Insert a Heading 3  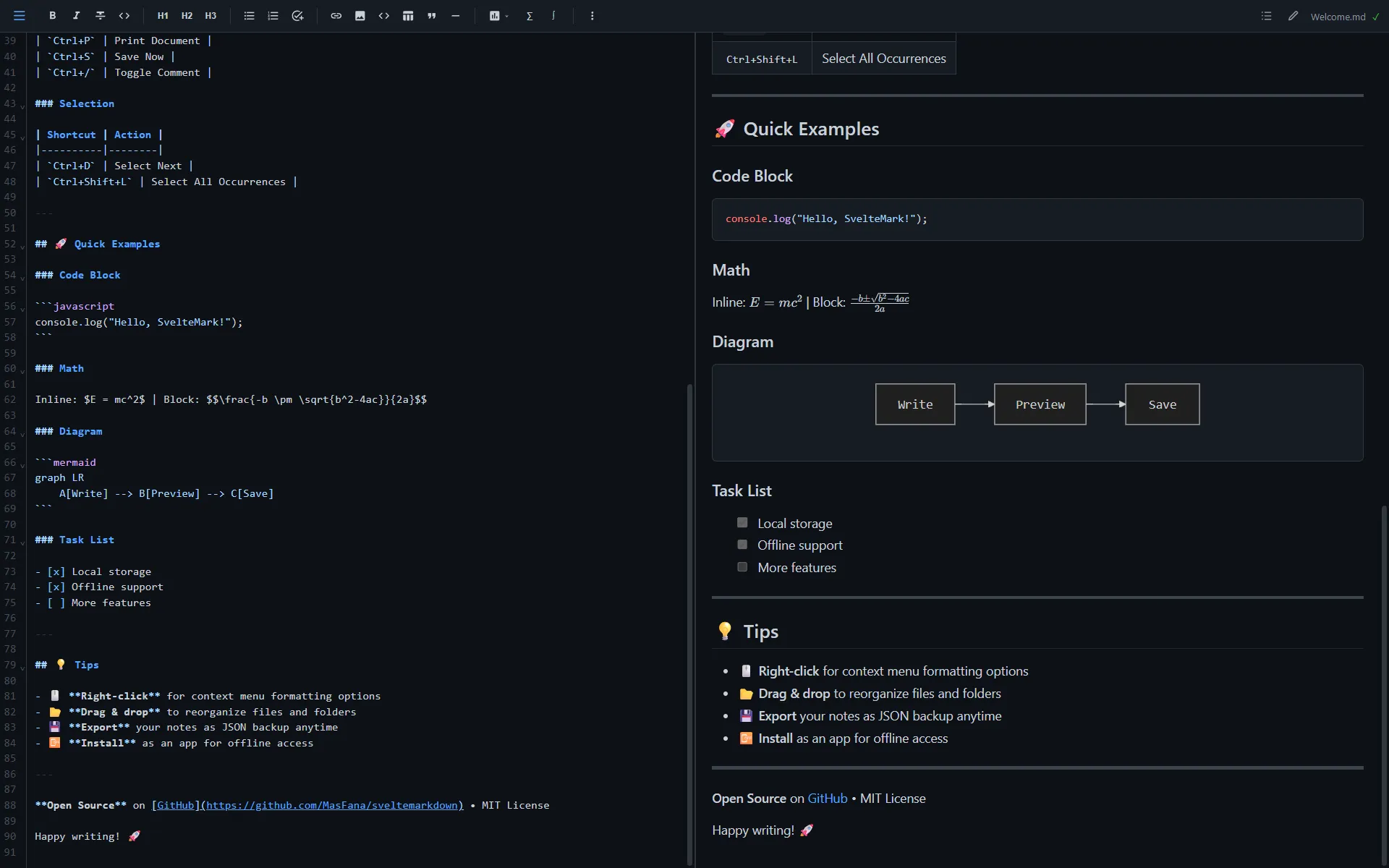211,16
